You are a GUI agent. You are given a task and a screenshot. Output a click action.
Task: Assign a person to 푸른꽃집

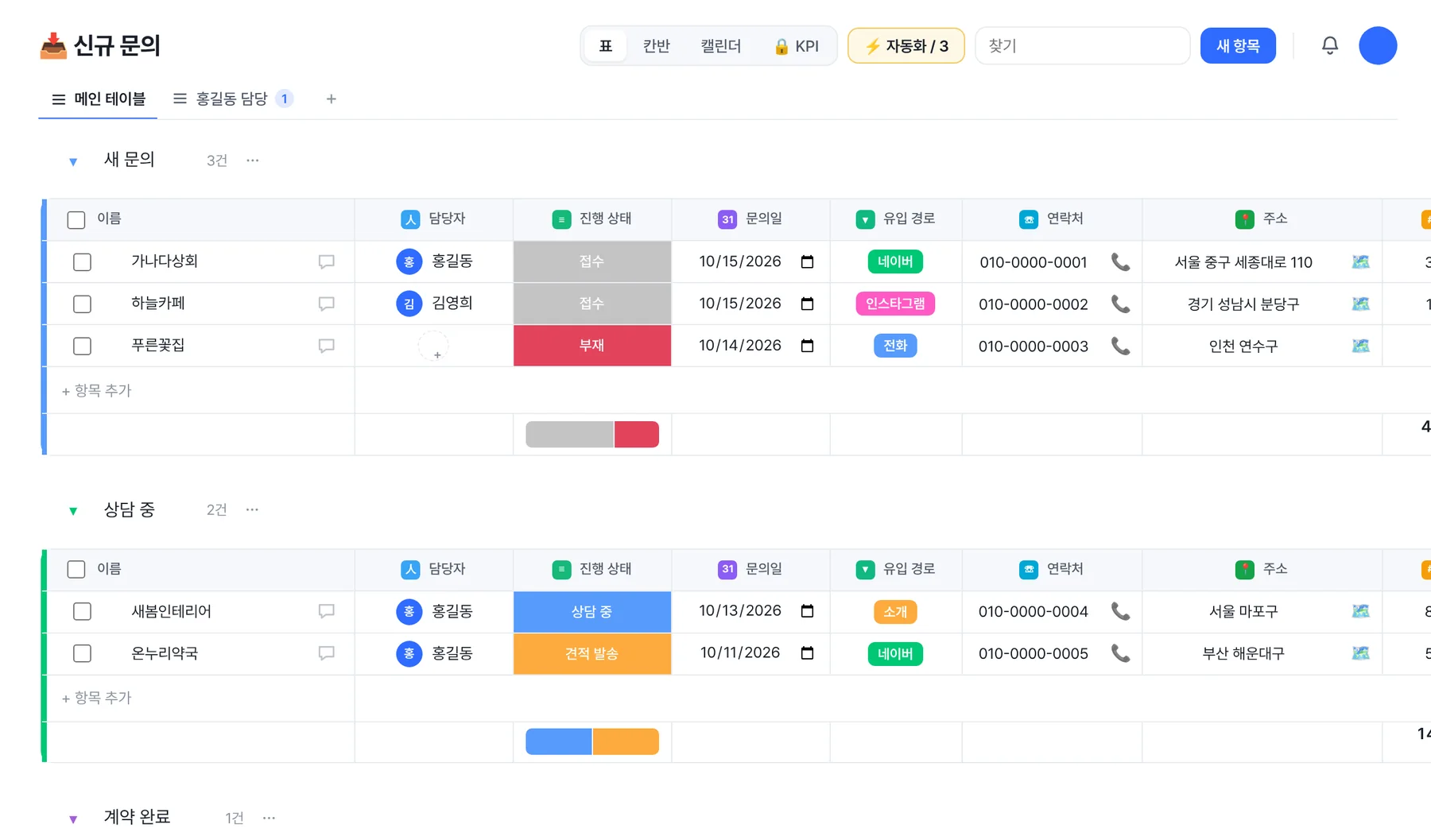[x=433, y=346]
